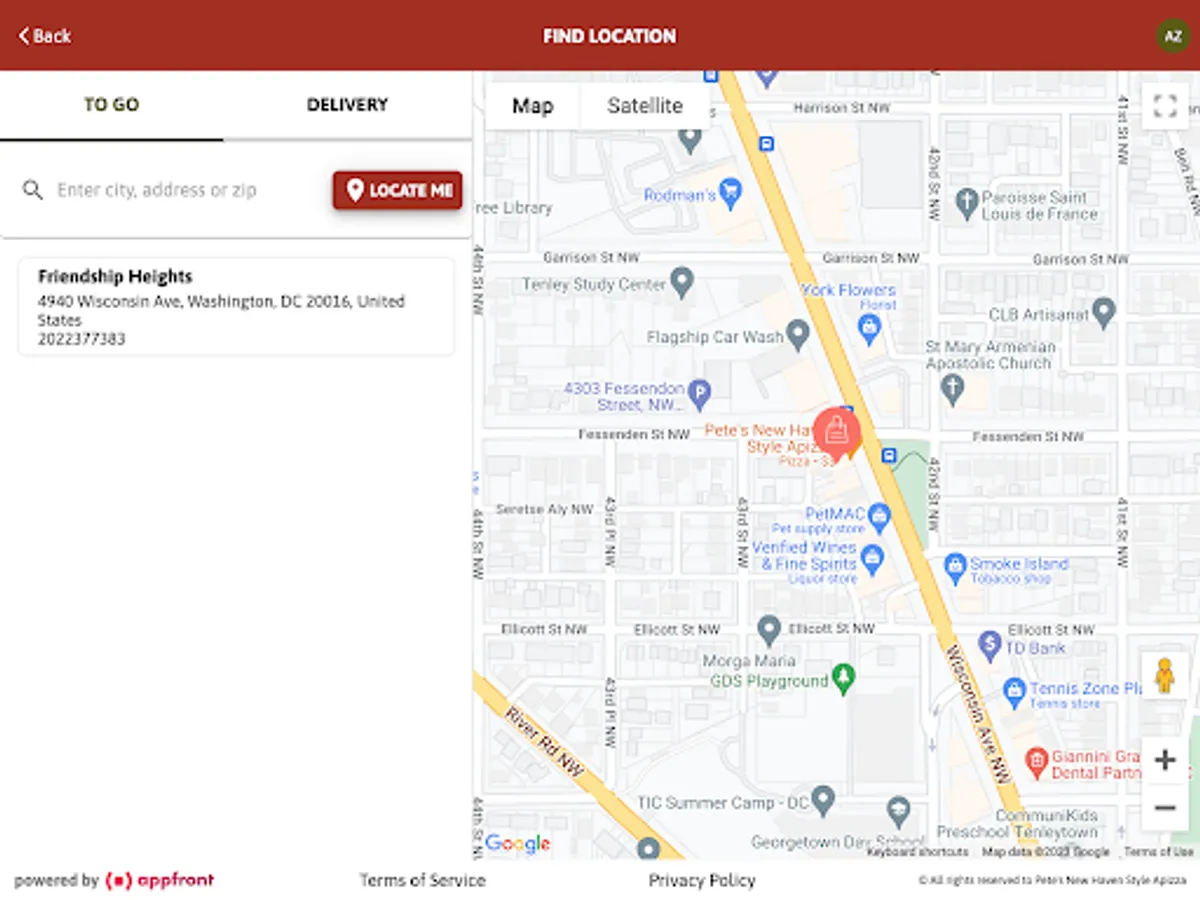Click the TIC Summer Camp marker
Screen dimensions: 1200x900
(823, 799)
